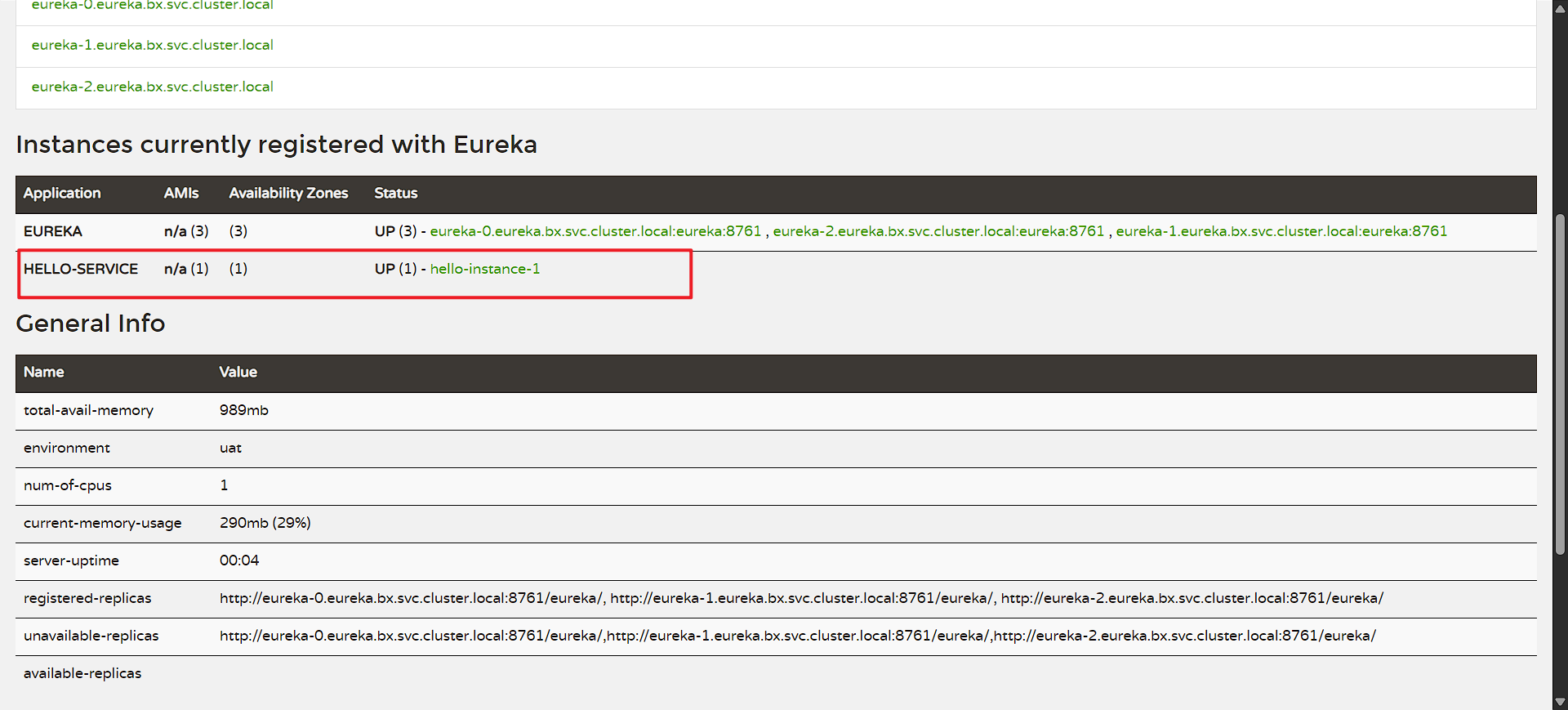Click the environment value uat
The image size is (1568, 710).
230,448
